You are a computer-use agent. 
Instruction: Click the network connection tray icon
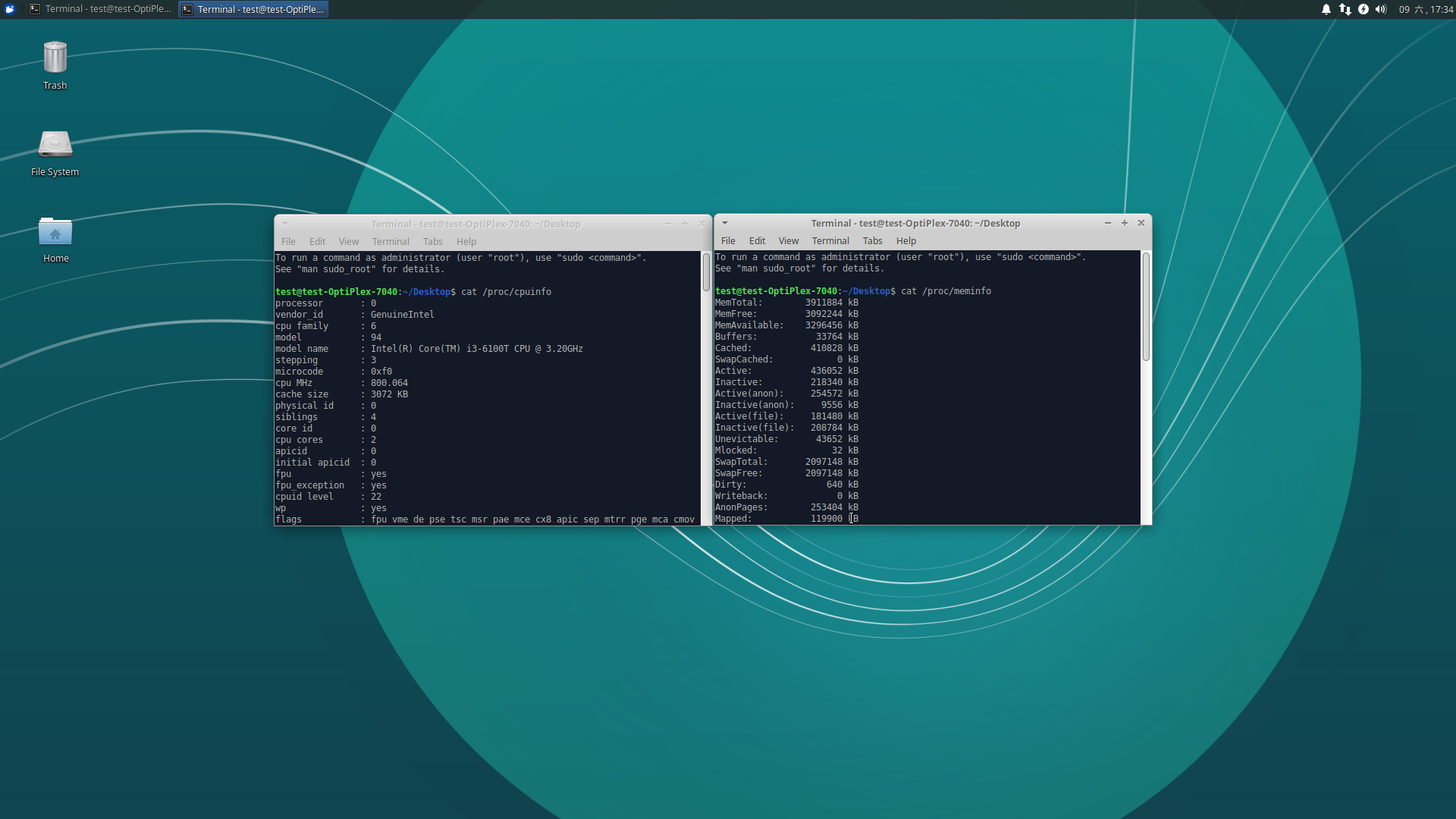tap(1345, 9)
